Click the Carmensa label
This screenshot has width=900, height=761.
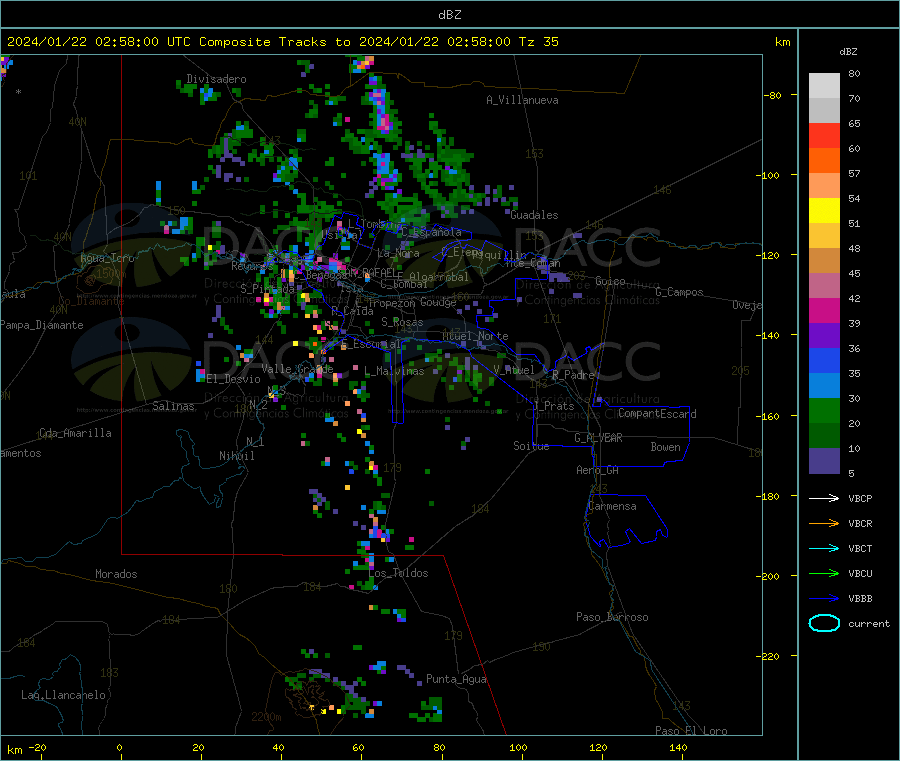coord(612,507)
